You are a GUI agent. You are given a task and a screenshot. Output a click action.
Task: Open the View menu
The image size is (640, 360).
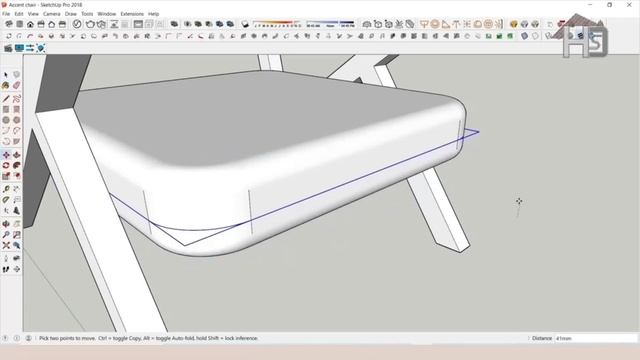33,14
